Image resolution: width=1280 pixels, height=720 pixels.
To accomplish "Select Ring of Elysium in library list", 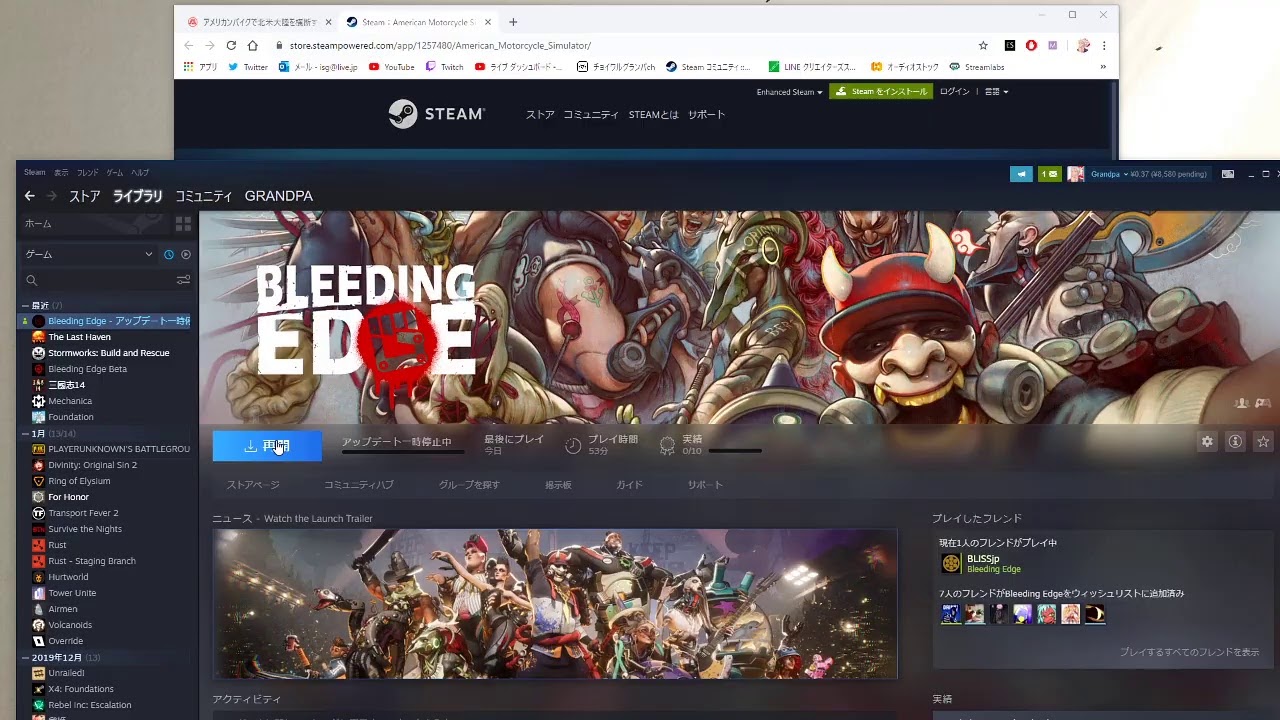I will [x=79, y=481].
